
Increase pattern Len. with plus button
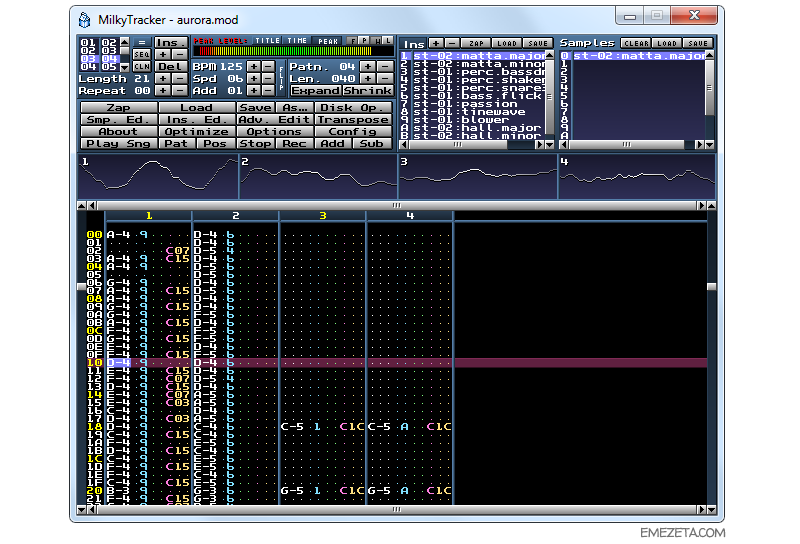pos(368,78)
